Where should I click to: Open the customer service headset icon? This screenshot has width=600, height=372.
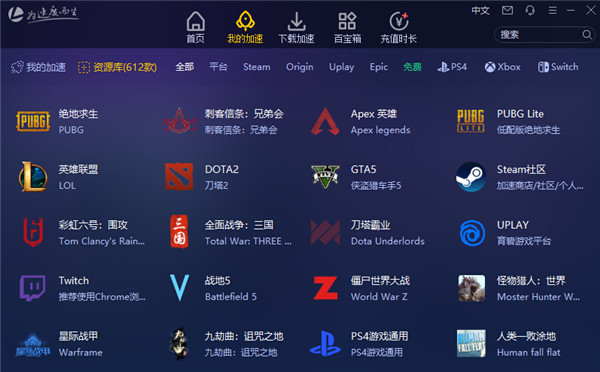click(530, 10)
